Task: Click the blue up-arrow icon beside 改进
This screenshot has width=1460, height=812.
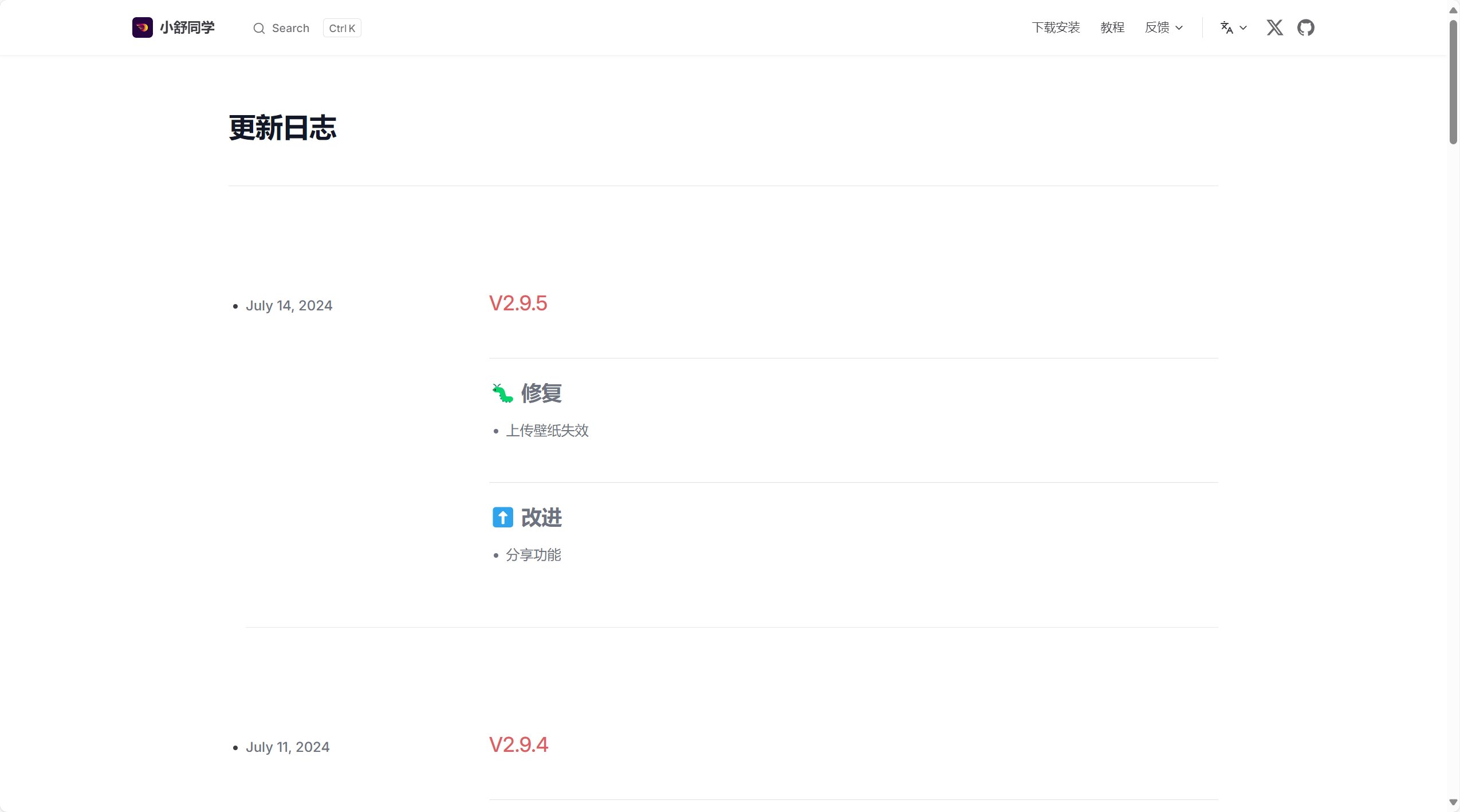Action: click(503, 518)
